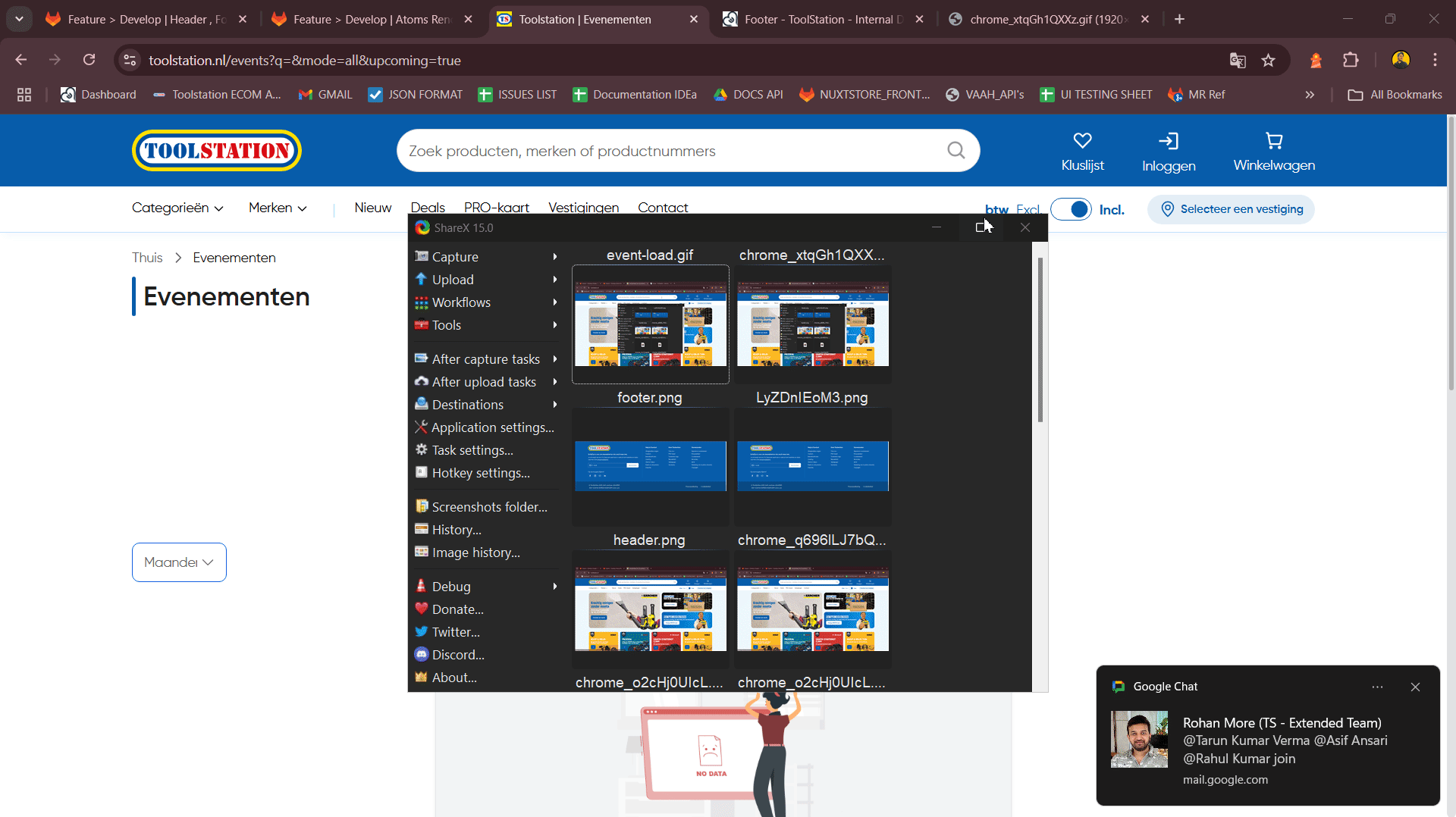Select the footer.png thumbnail

(x=650, y=465)
